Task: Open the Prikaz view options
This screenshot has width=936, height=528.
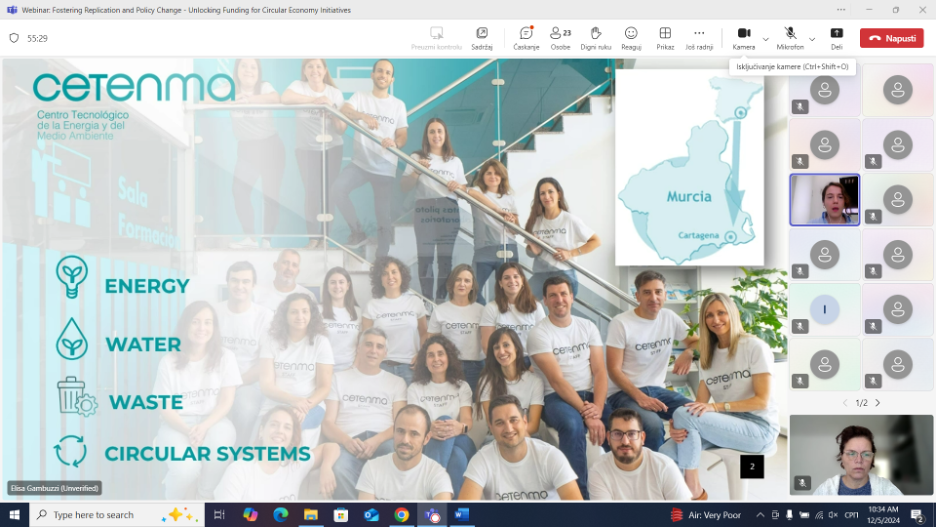Action: (665, 37)
